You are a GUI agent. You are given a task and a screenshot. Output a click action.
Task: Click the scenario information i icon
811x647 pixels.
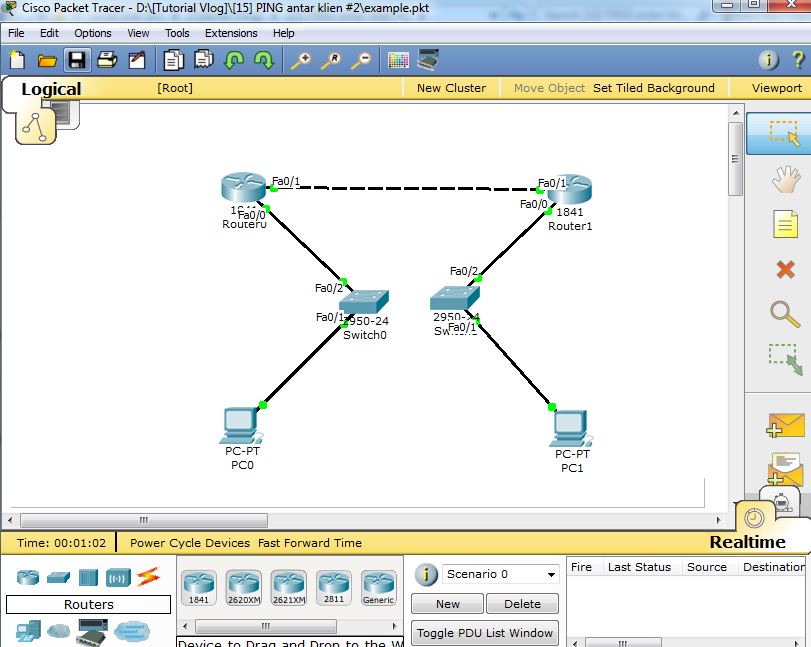426,574
